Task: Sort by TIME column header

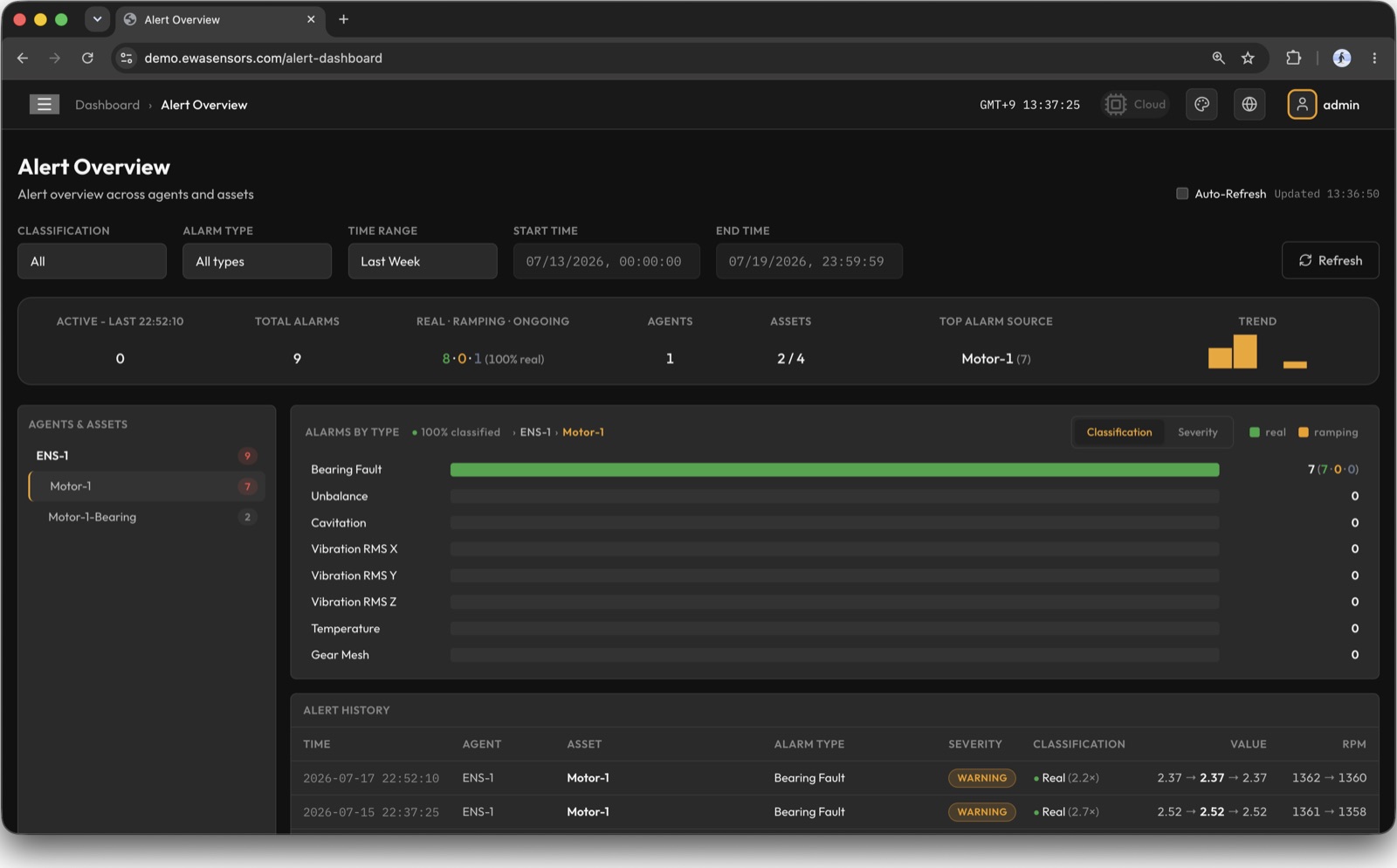Action: [x=316, y=744]
